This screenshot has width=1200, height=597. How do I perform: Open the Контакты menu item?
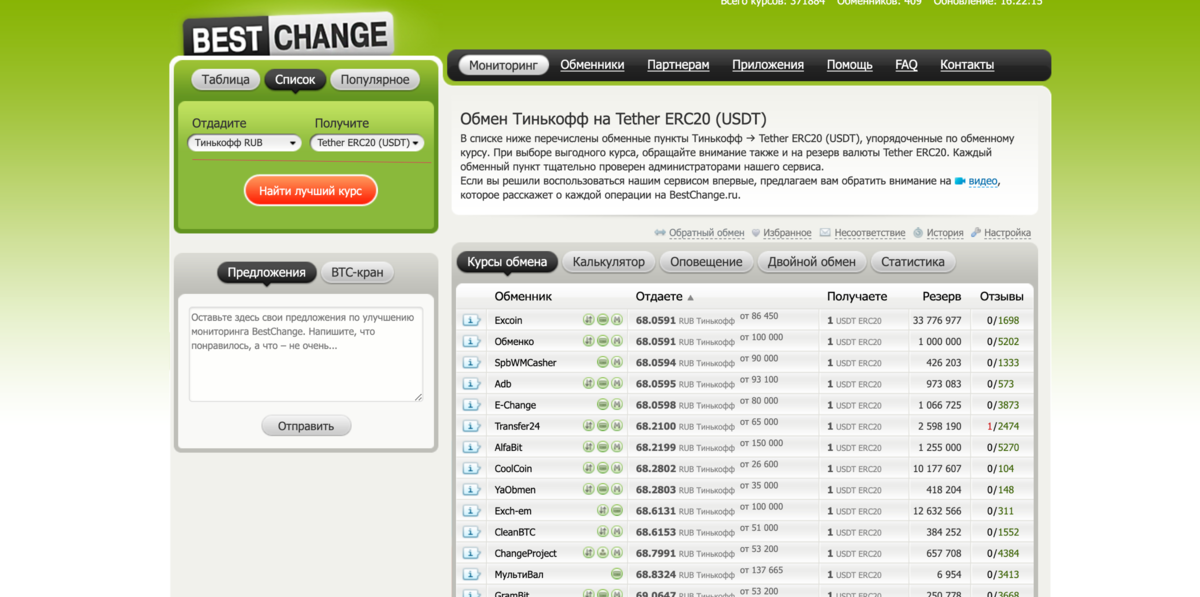coord(967,65)
